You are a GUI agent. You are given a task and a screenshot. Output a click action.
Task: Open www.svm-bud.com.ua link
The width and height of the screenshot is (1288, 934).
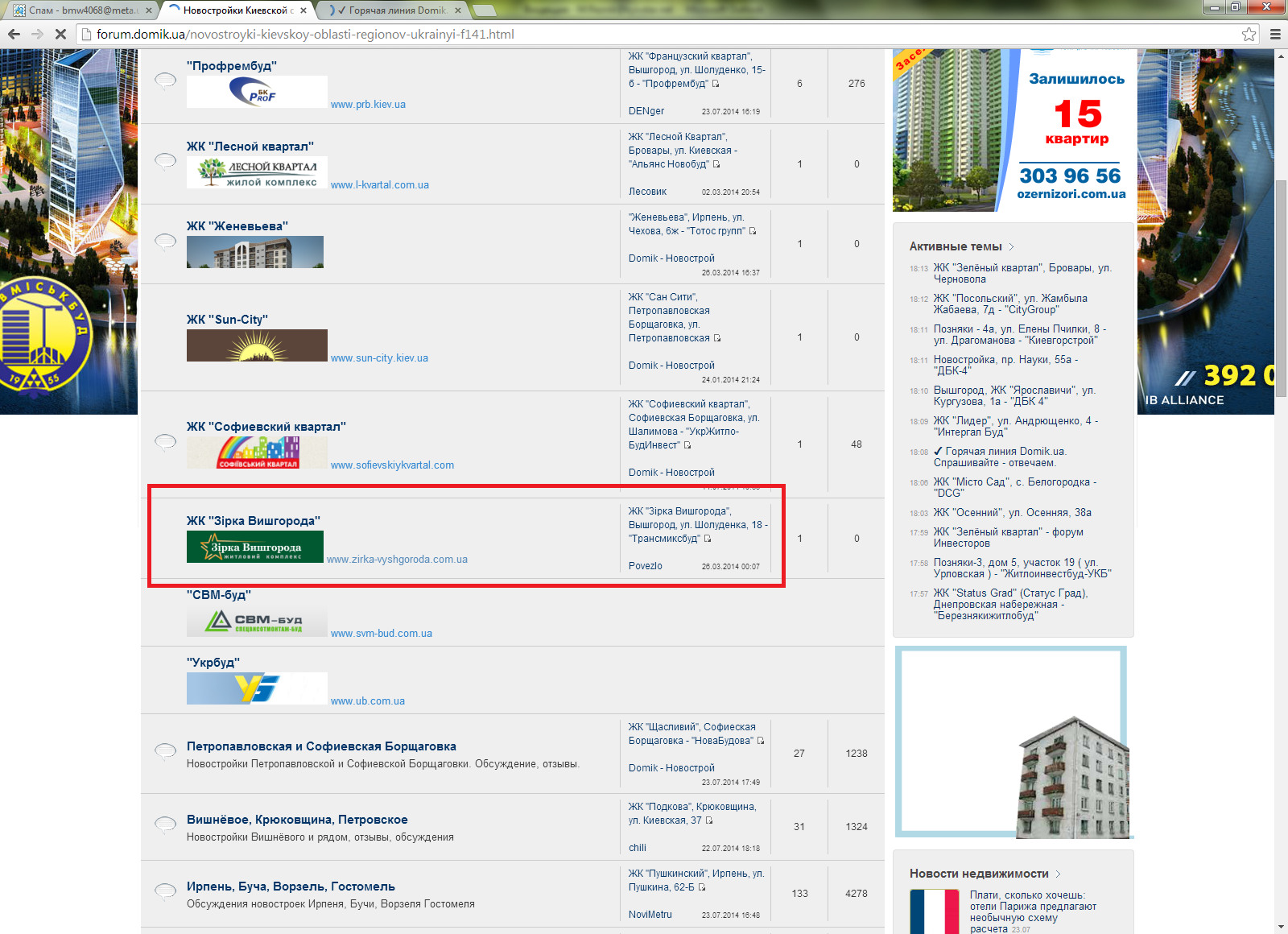(382, 634)
